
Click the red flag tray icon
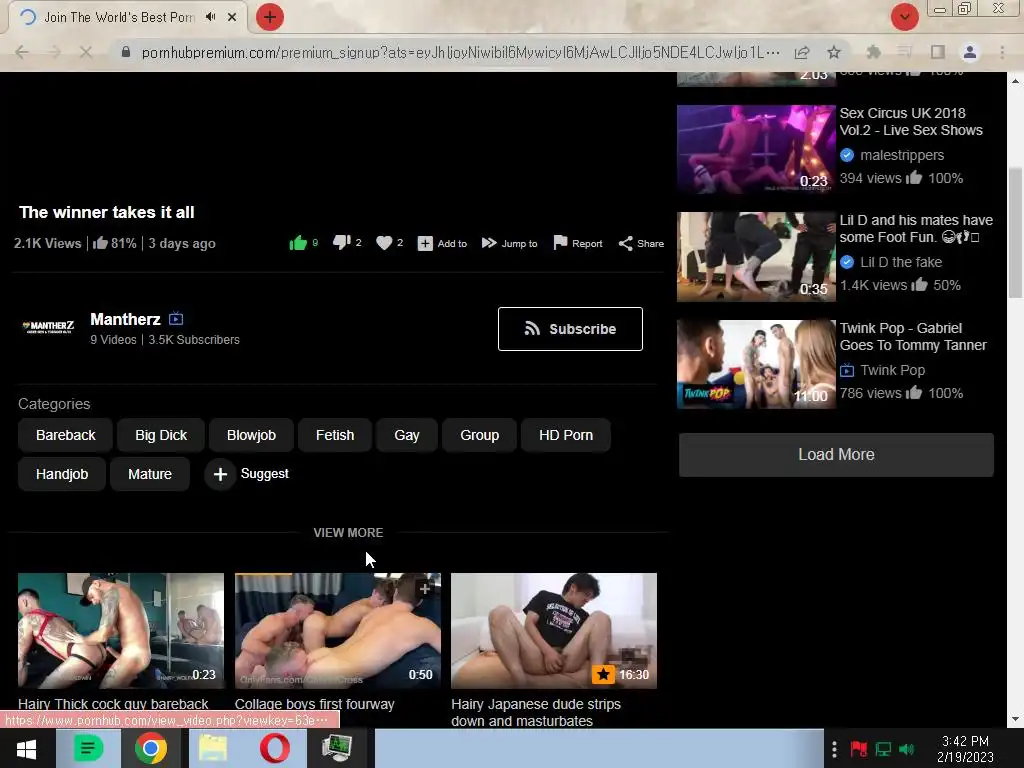pos(859,748)
